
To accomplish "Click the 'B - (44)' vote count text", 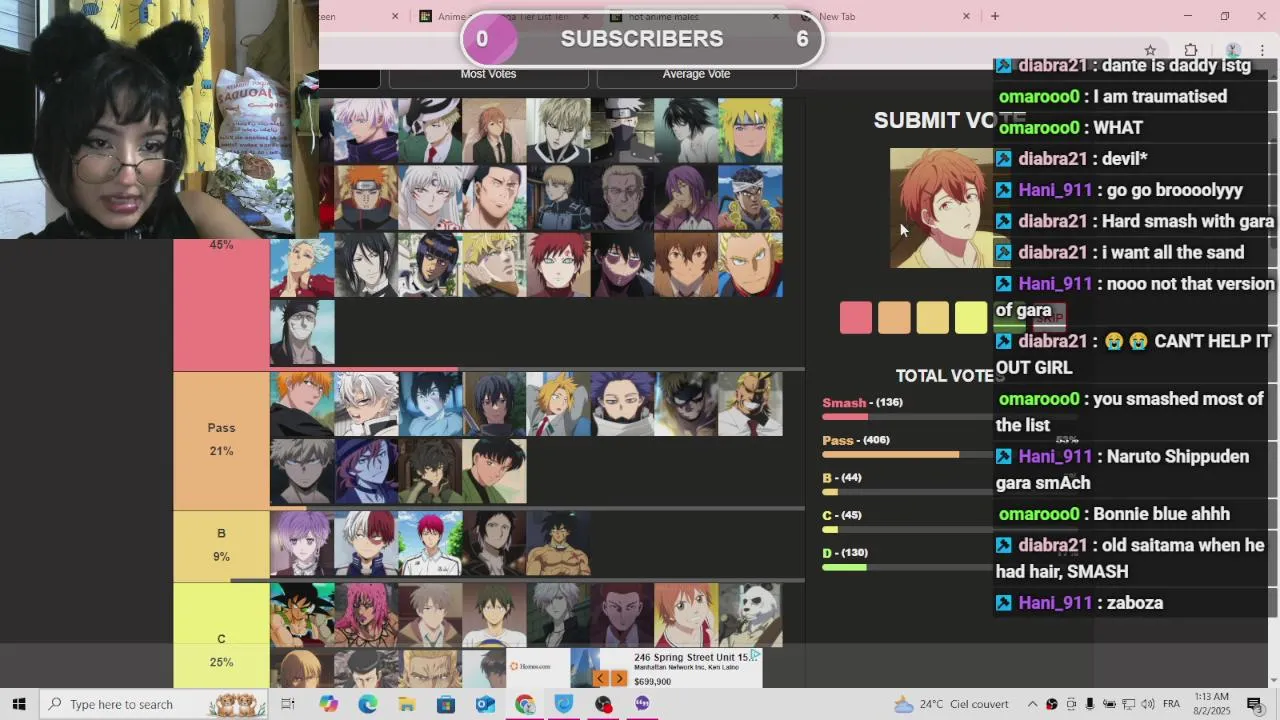I will [842, 478].
